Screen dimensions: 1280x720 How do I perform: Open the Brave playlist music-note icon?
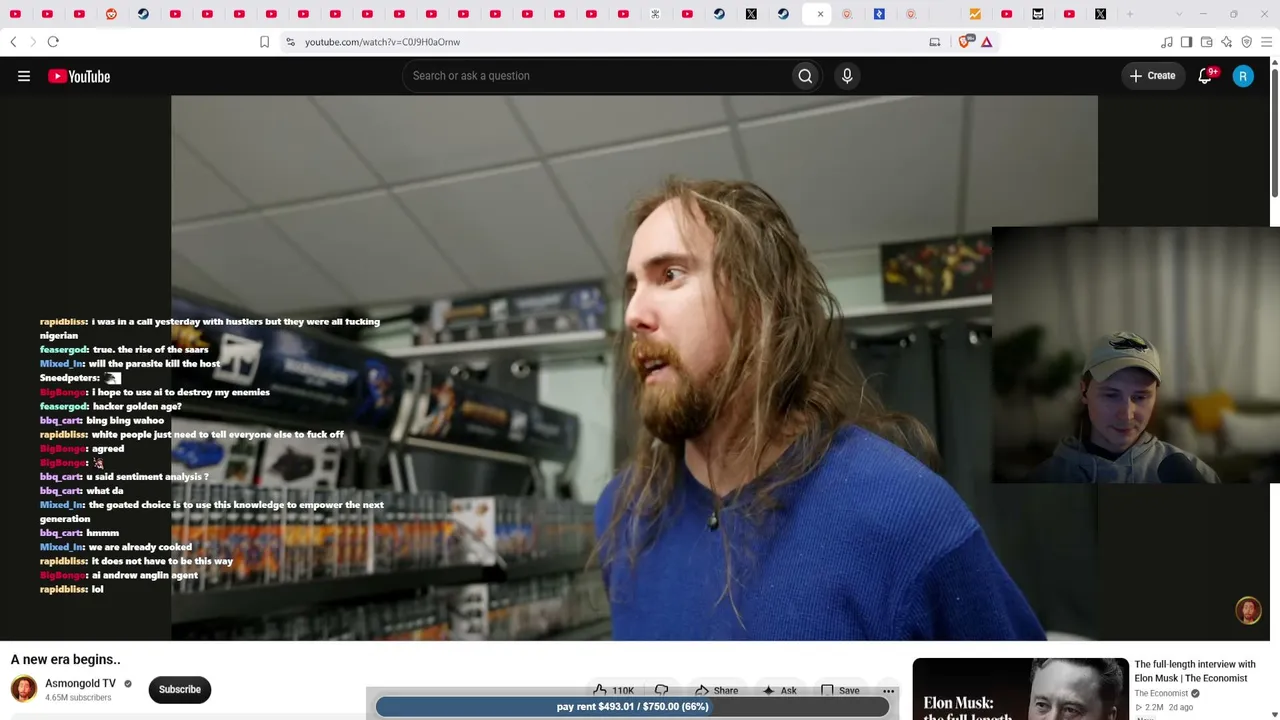(x=1166, y=42)
